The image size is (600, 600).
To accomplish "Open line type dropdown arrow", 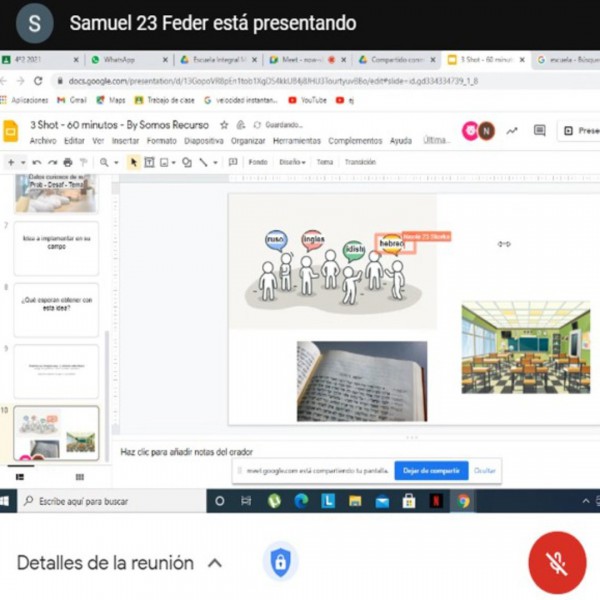I will pyautogui.click(x=215, y=163).
